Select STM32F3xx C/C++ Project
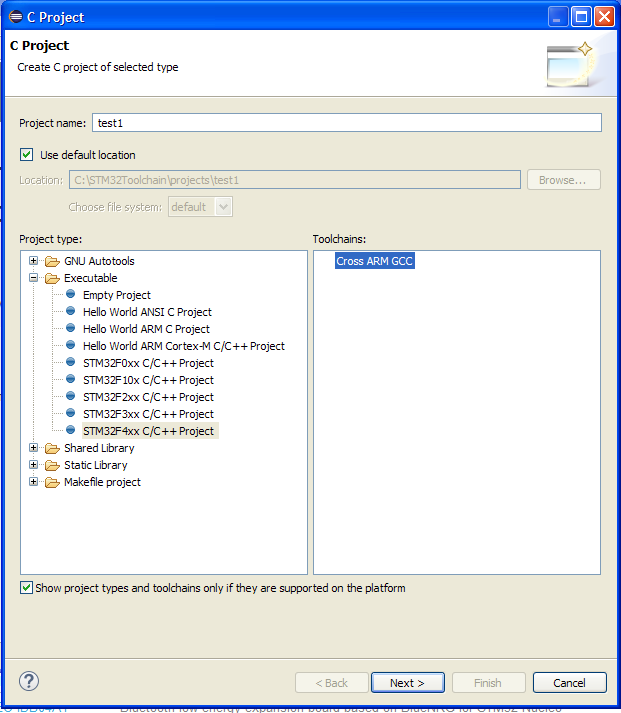The width and height of the screenshot is (621, 713). [x=148, y=414]
